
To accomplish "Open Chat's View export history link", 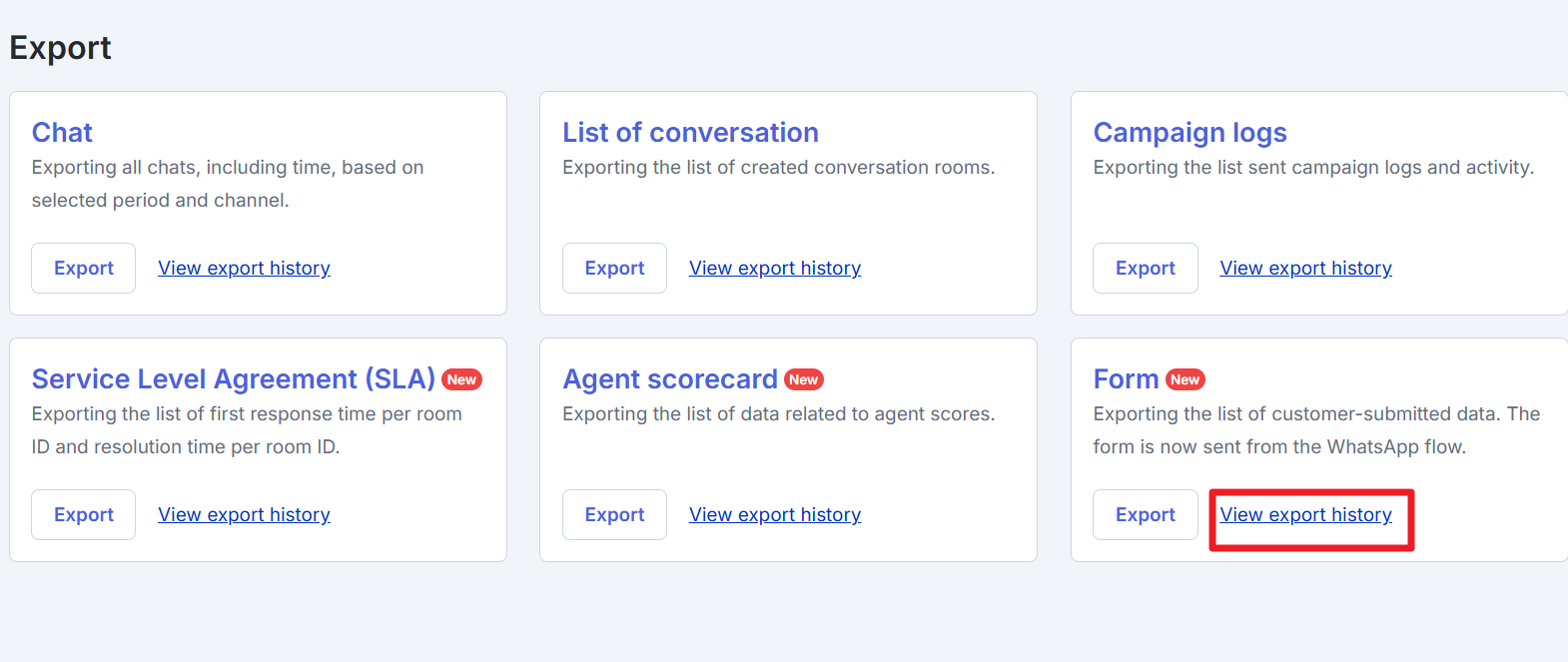I will coord(244,268).
